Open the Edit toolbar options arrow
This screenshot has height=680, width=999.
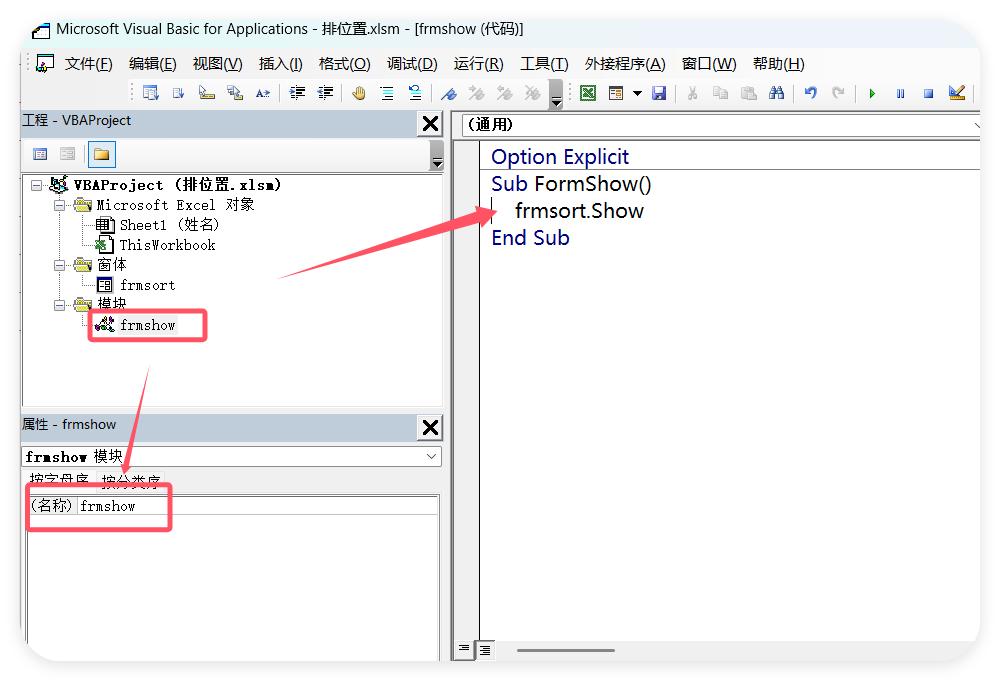point(556,94)
